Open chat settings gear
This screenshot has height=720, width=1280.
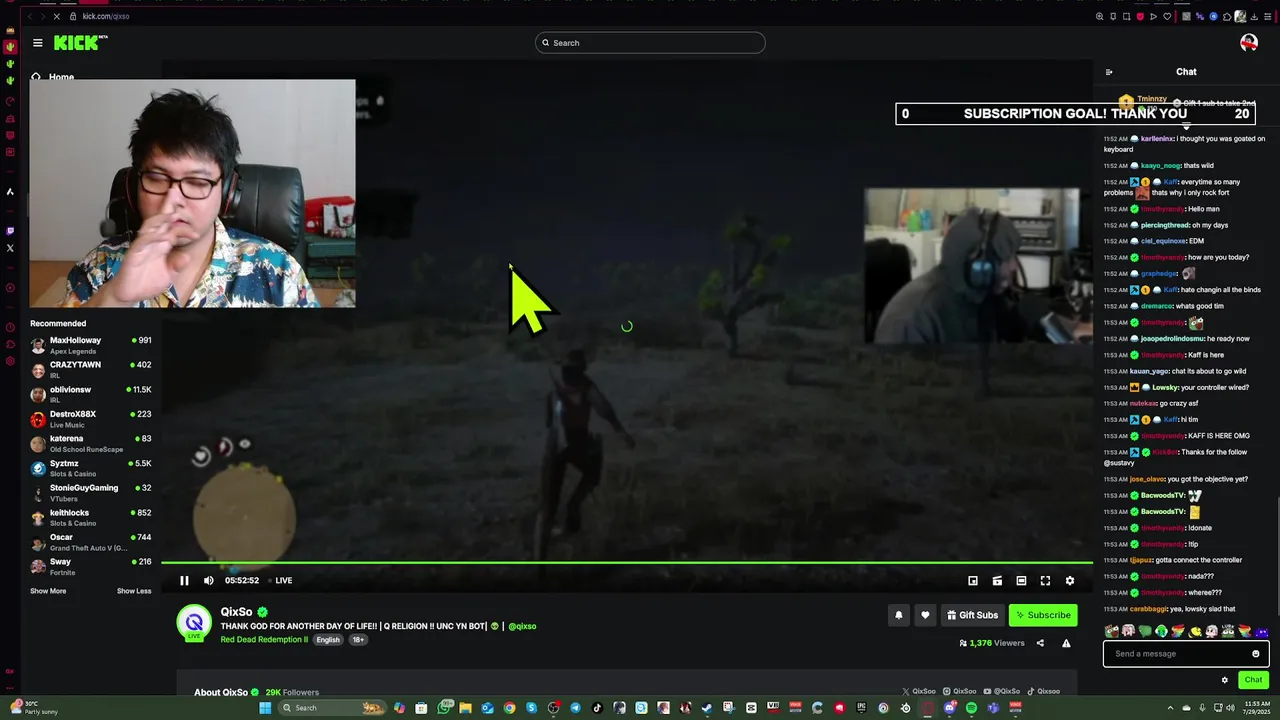tap(1224, 680)
